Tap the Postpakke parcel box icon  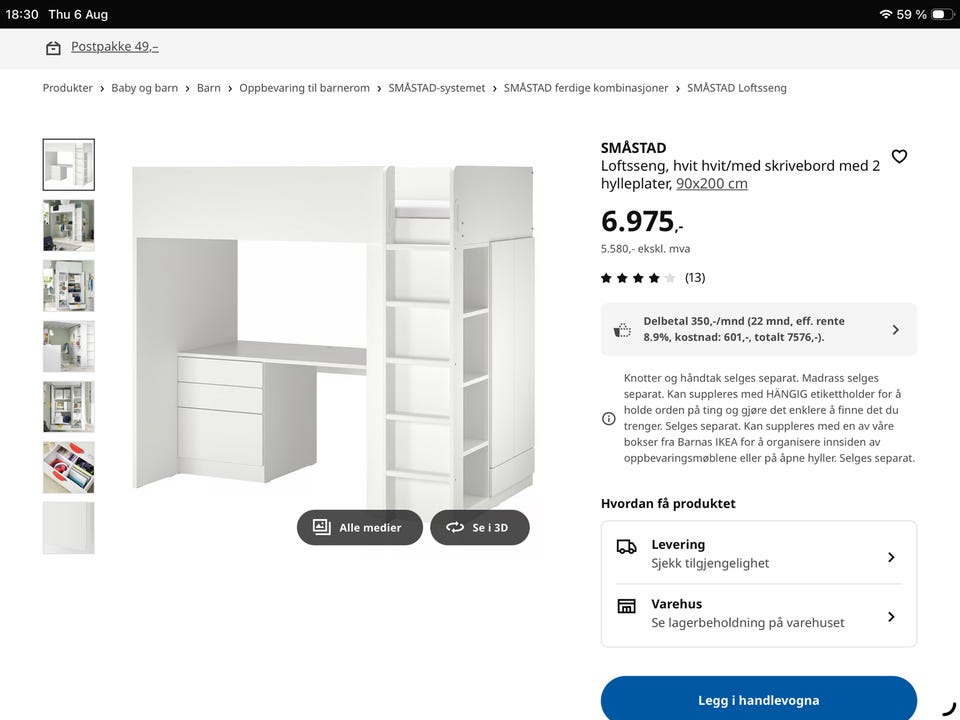[53, 48]
